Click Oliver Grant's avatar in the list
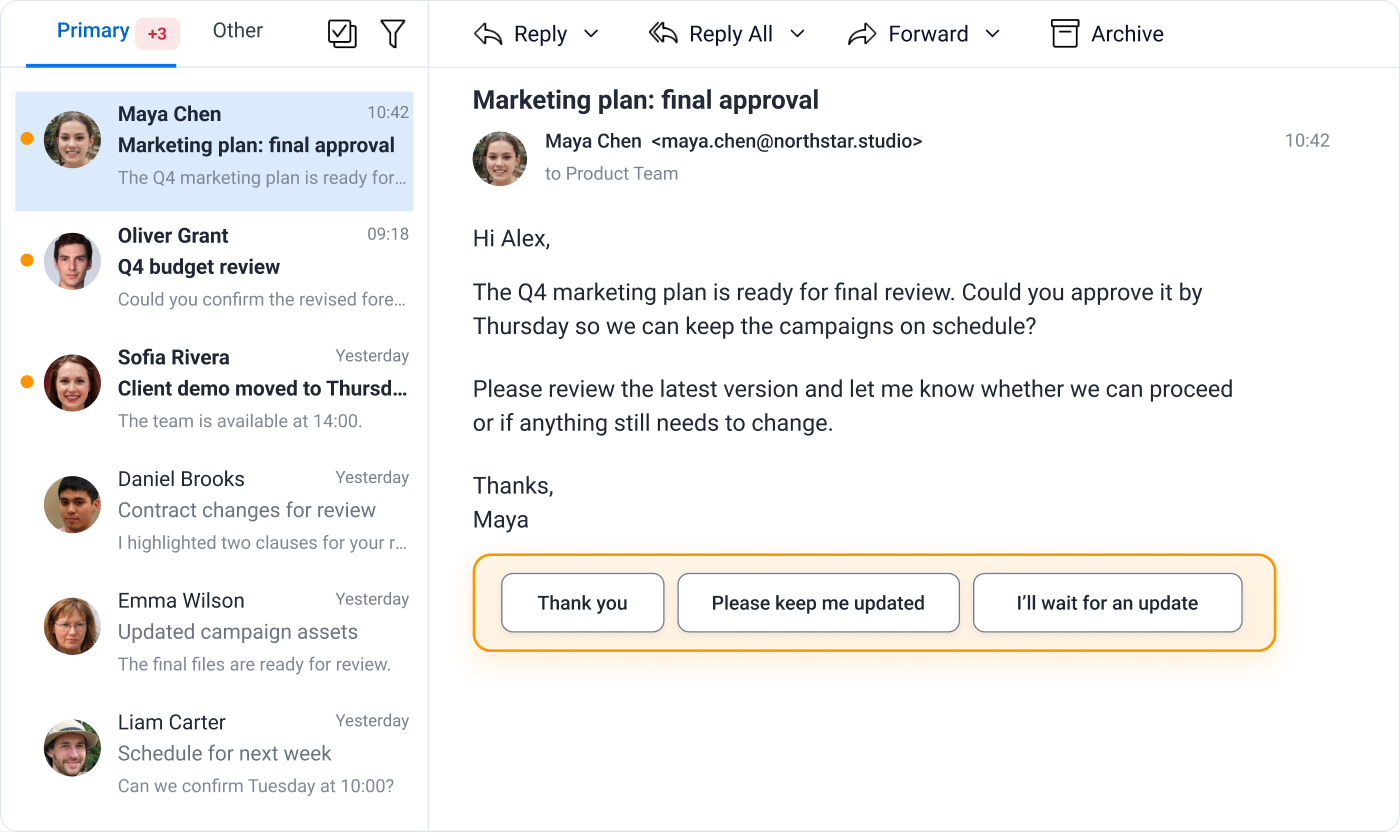Image resolution: width=1400 pixels, height=832 pixels. (x=72, y=261)
